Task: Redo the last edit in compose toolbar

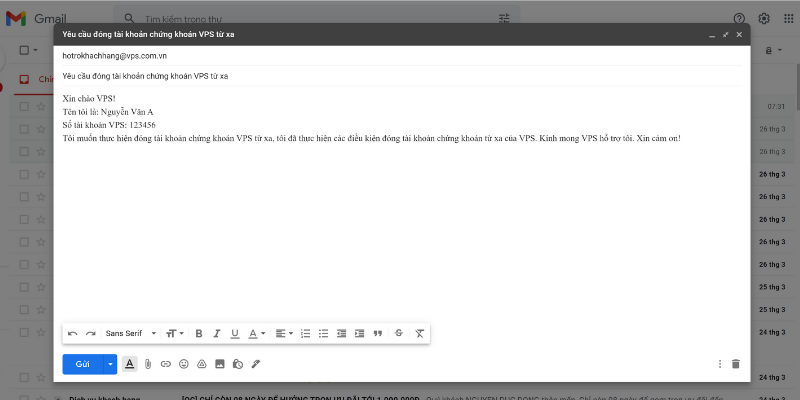Action: [x=91, y=334]
